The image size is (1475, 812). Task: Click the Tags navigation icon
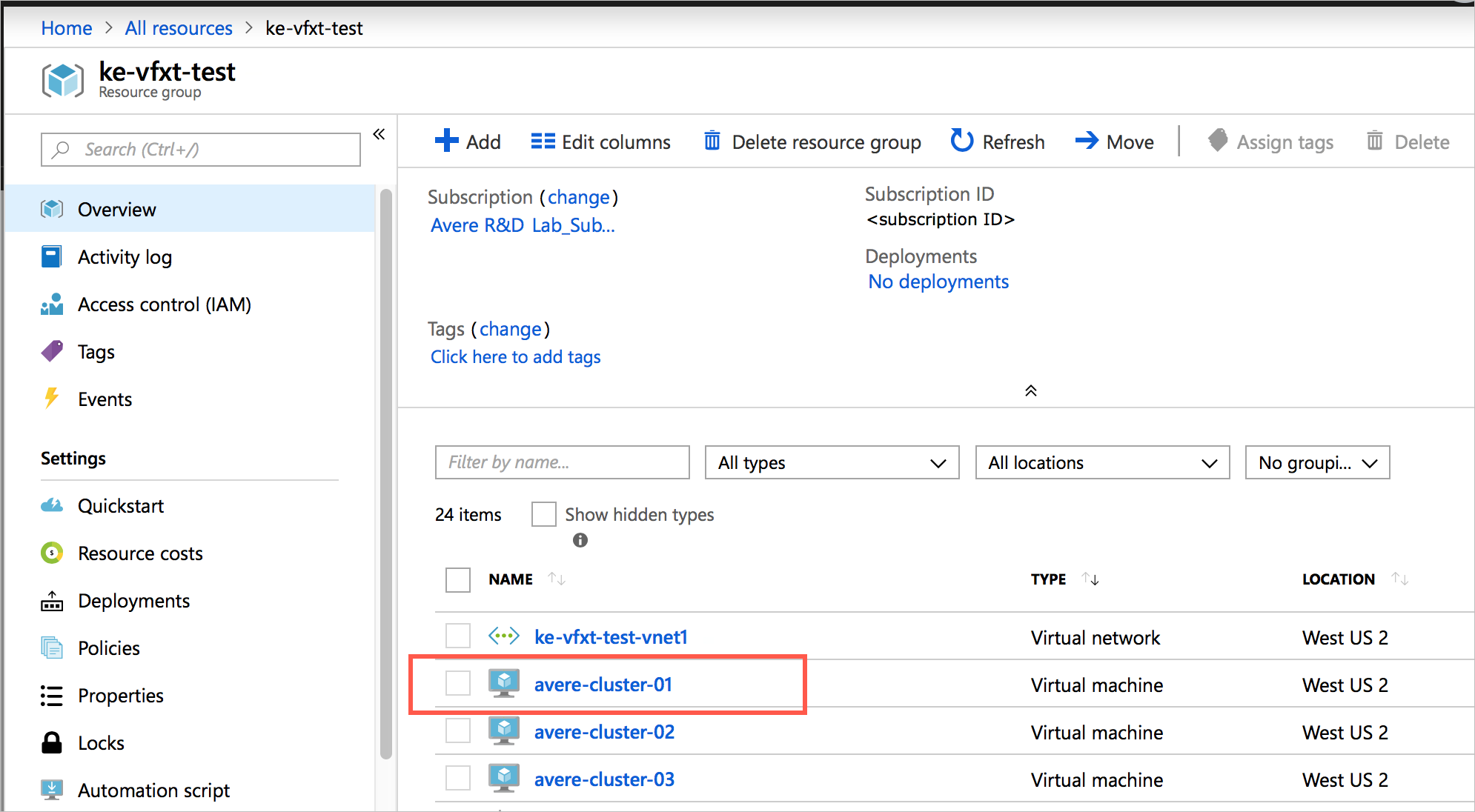(x=54, y=351)
